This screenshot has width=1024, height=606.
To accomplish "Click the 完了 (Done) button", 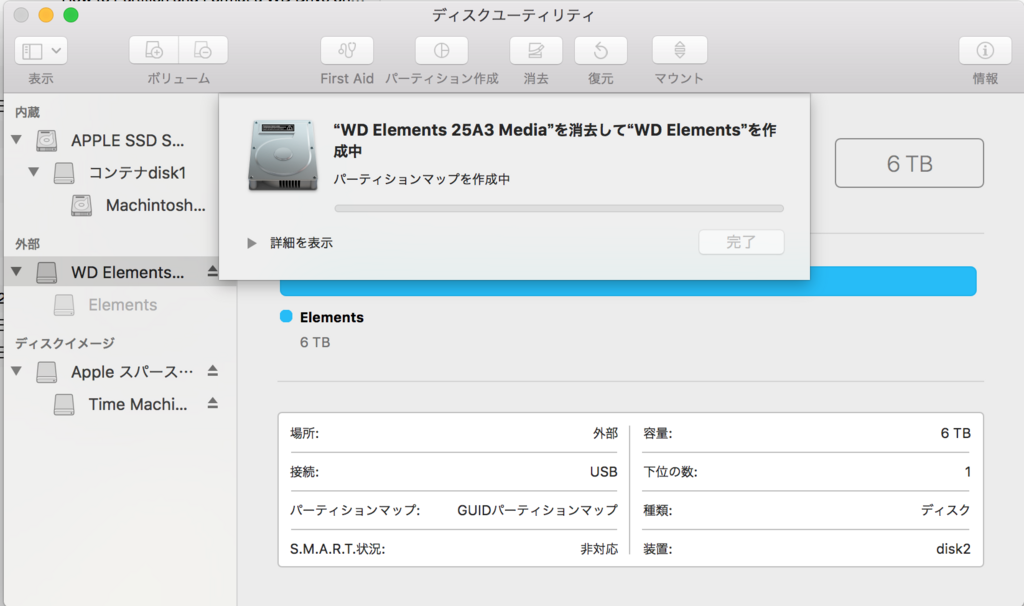I will pyautogui.click(x=741, y=242).
